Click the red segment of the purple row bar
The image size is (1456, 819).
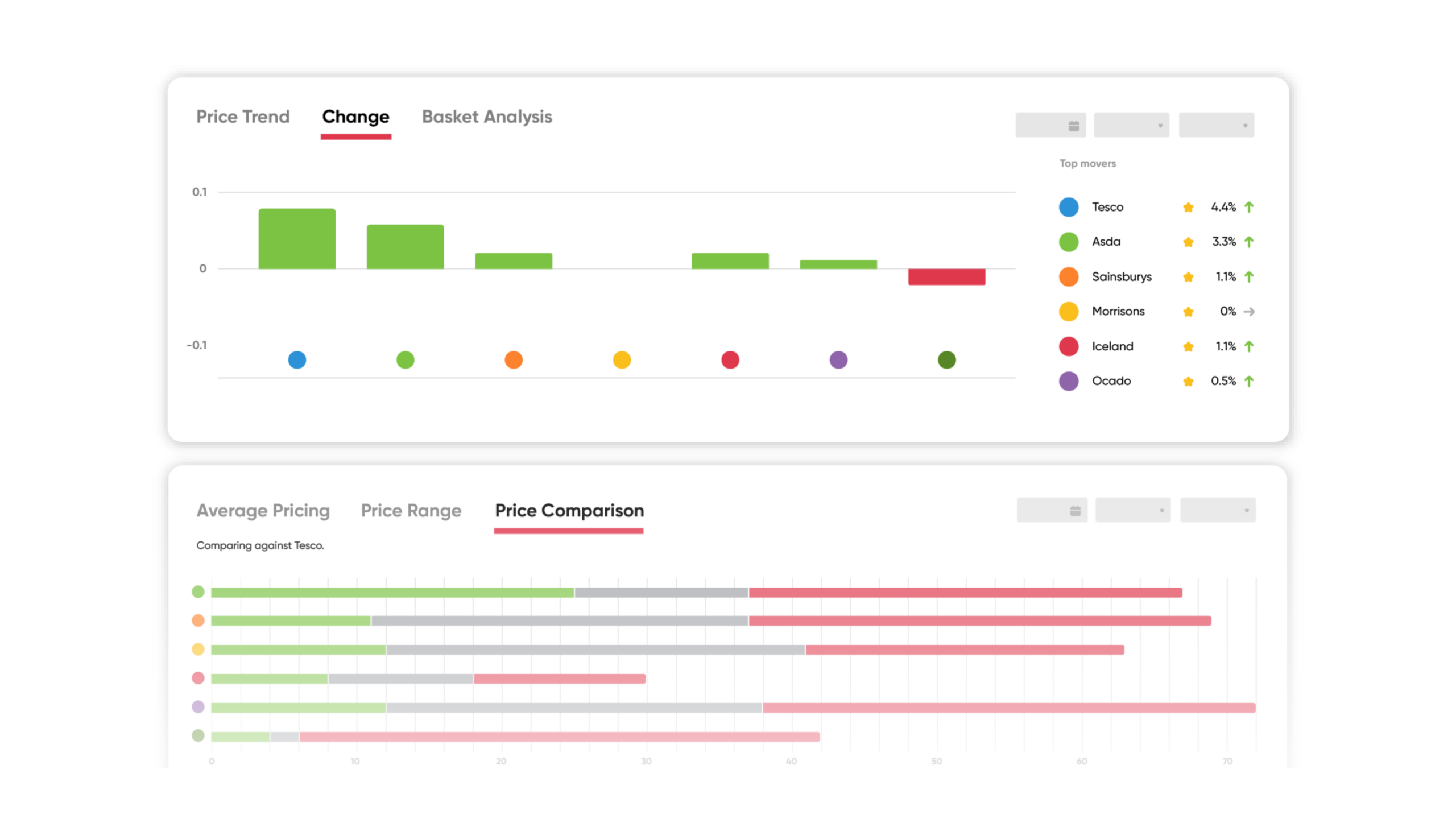(x=1009, y=708)
